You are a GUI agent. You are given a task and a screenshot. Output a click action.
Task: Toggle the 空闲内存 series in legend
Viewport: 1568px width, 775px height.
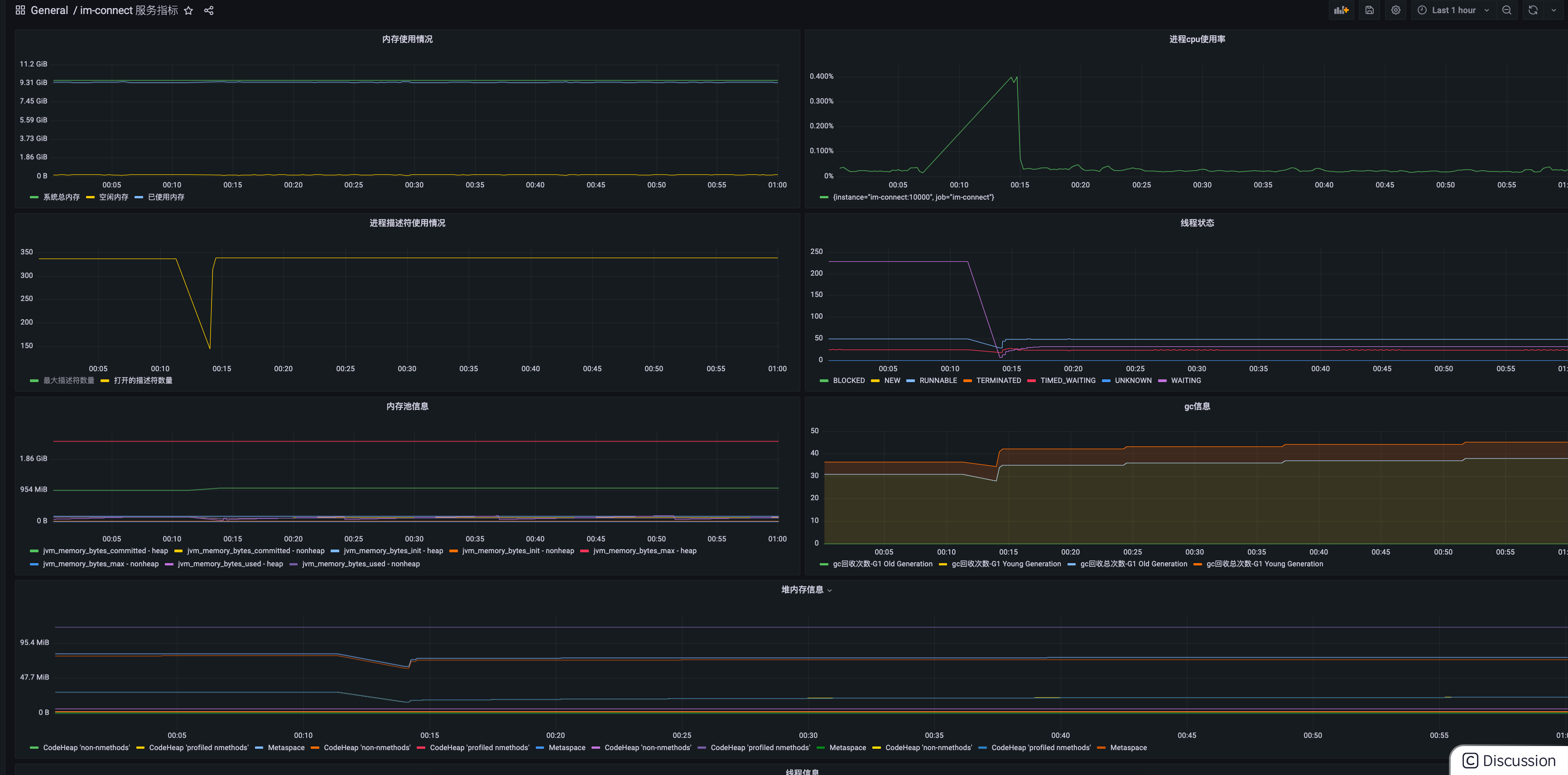tap(113, 197)
